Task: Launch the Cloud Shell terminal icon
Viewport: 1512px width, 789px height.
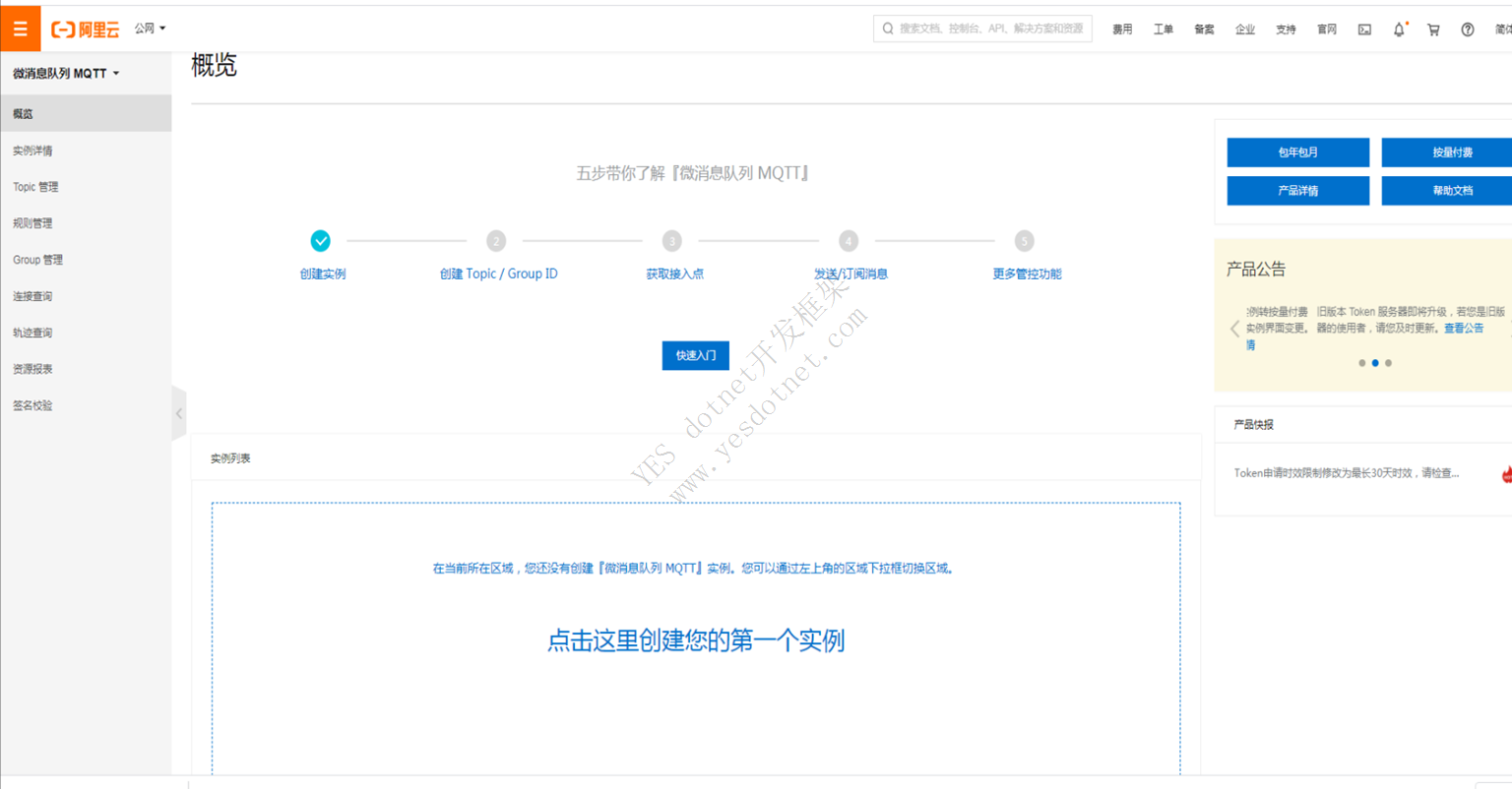Action: [1364, 30]
